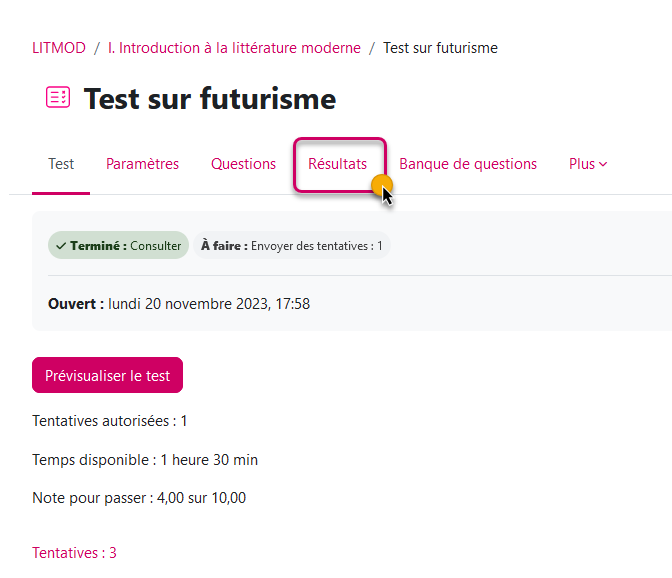Switch to the Test tab
The height and width of the screenshot is (578, 672).
61,164
